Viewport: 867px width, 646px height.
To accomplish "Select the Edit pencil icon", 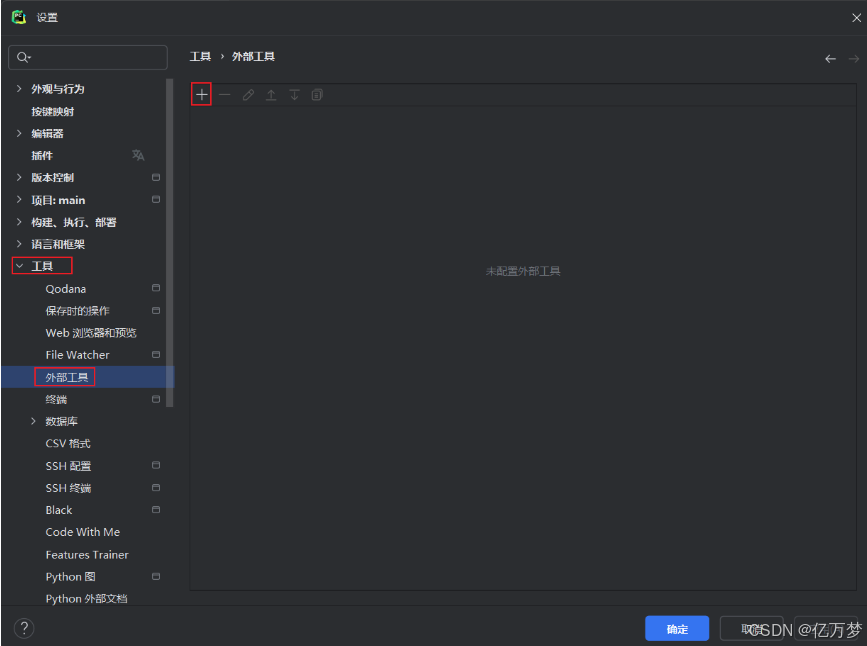I will pos(248,94).
